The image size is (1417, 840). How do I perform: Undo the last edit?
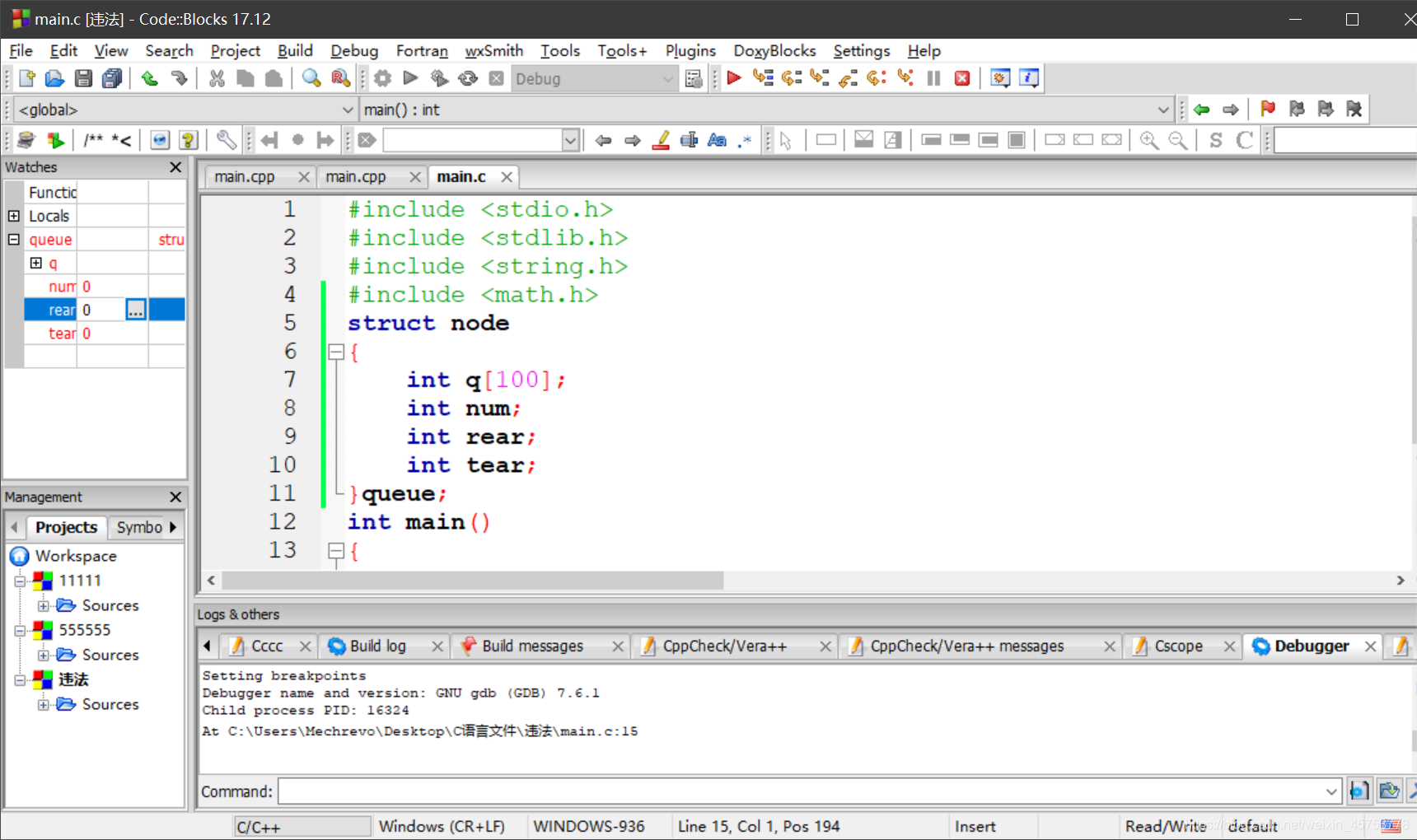click(x=150, y=78)
